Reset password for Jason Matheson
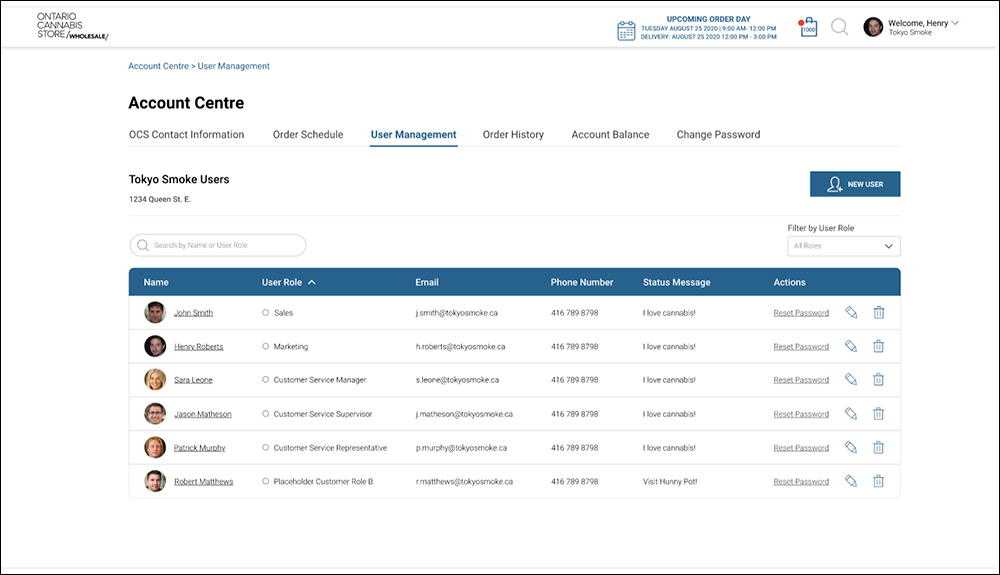The image size is (1000, 575). tap(801, 414)
